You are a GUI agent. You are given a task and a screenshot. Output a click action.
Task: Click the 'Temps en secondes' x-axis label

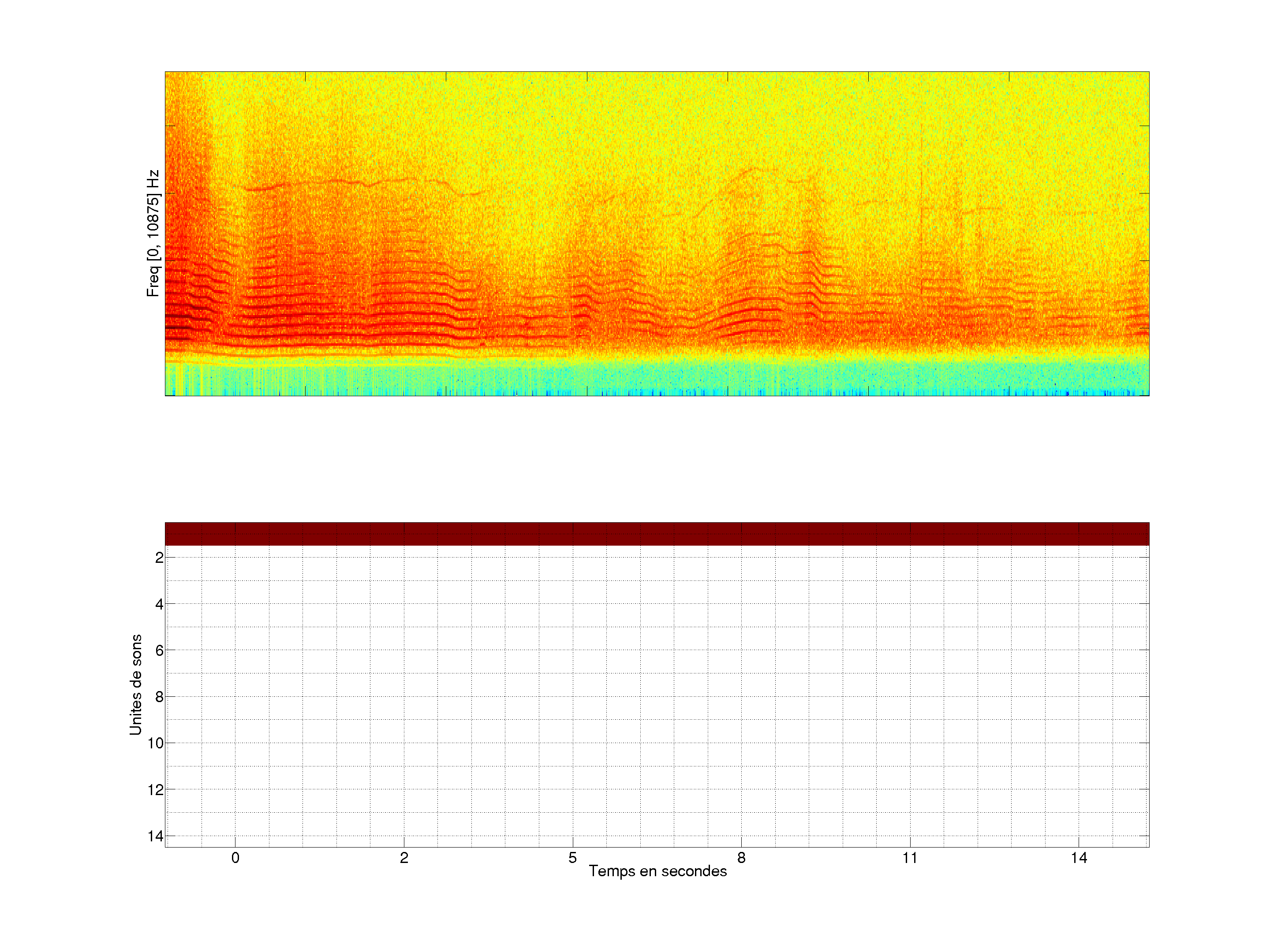click(657, 871)
